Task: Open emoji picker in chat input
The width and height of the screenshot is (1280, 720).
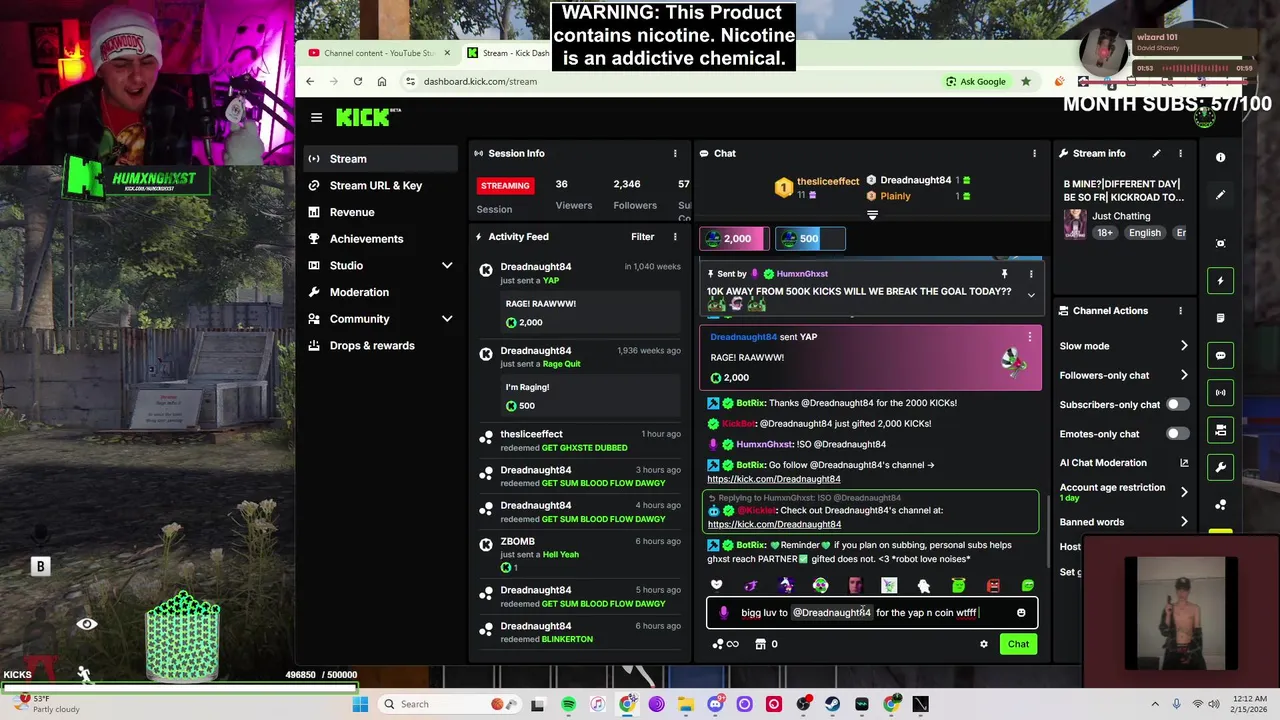Action: pos(1021,613)
